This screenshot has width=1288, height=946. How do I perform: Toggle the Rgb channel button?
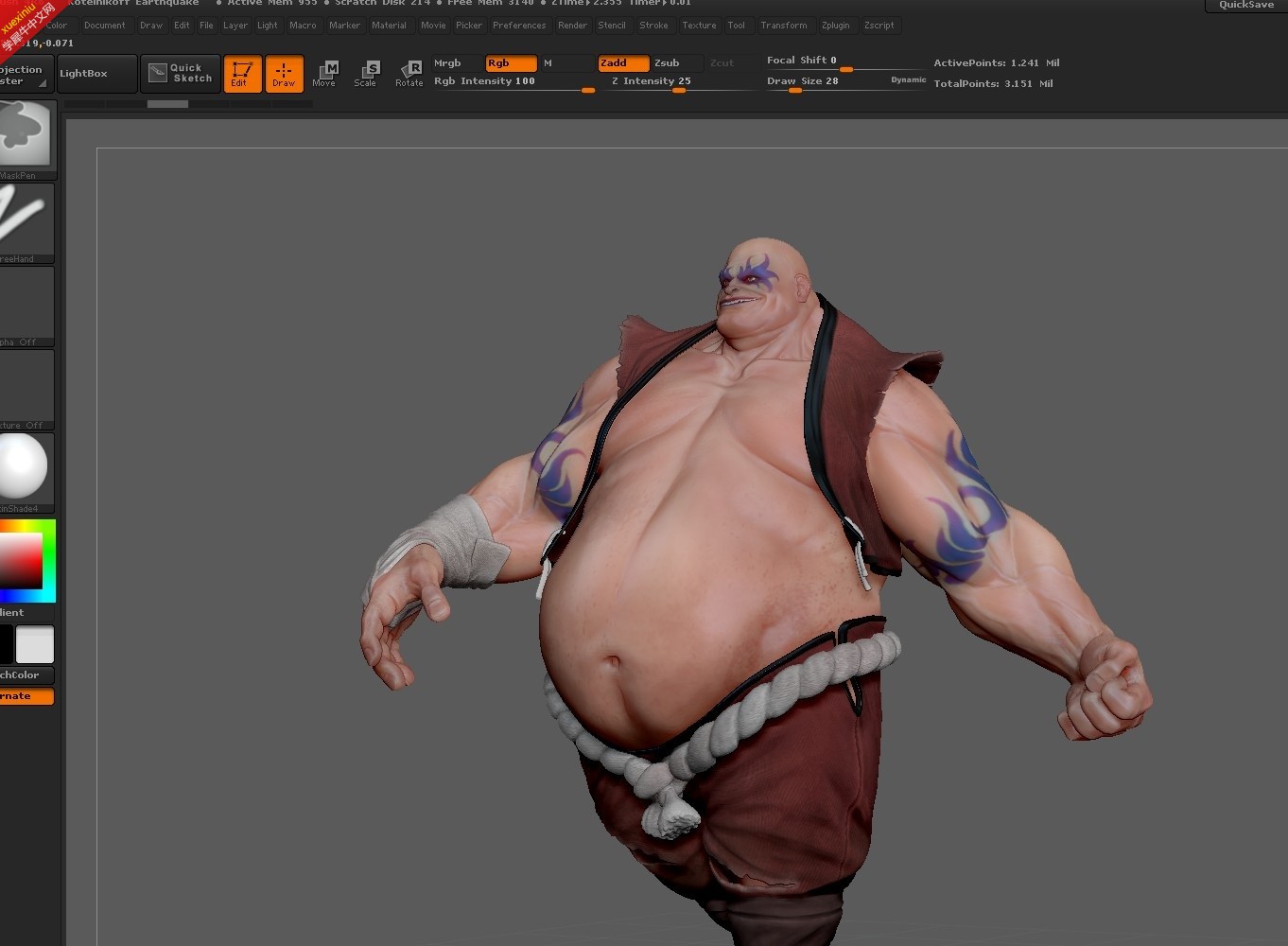tap(511, 63)
